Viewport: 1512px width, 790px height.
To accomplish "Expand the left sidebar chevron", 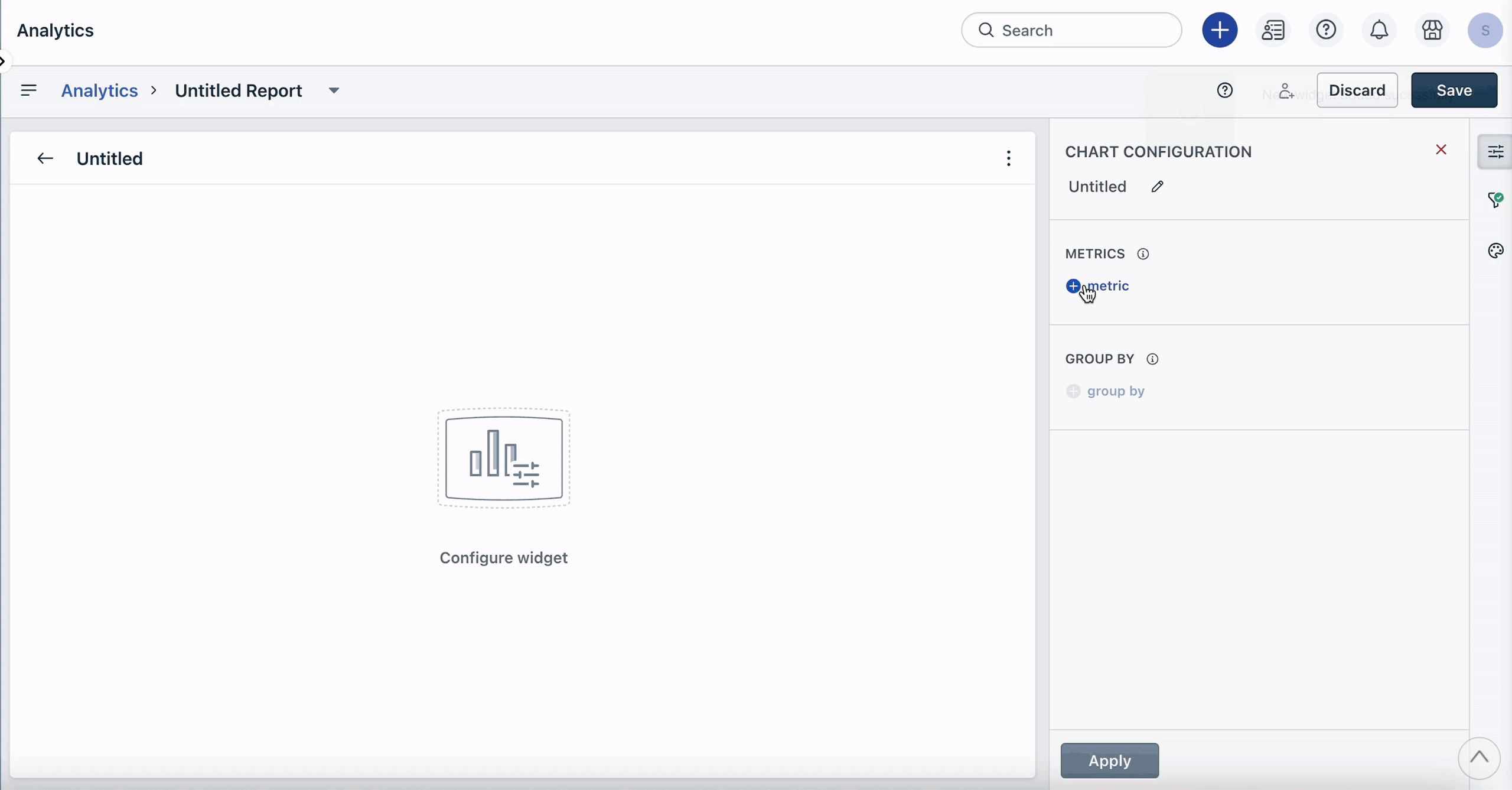I will point(3,61).
